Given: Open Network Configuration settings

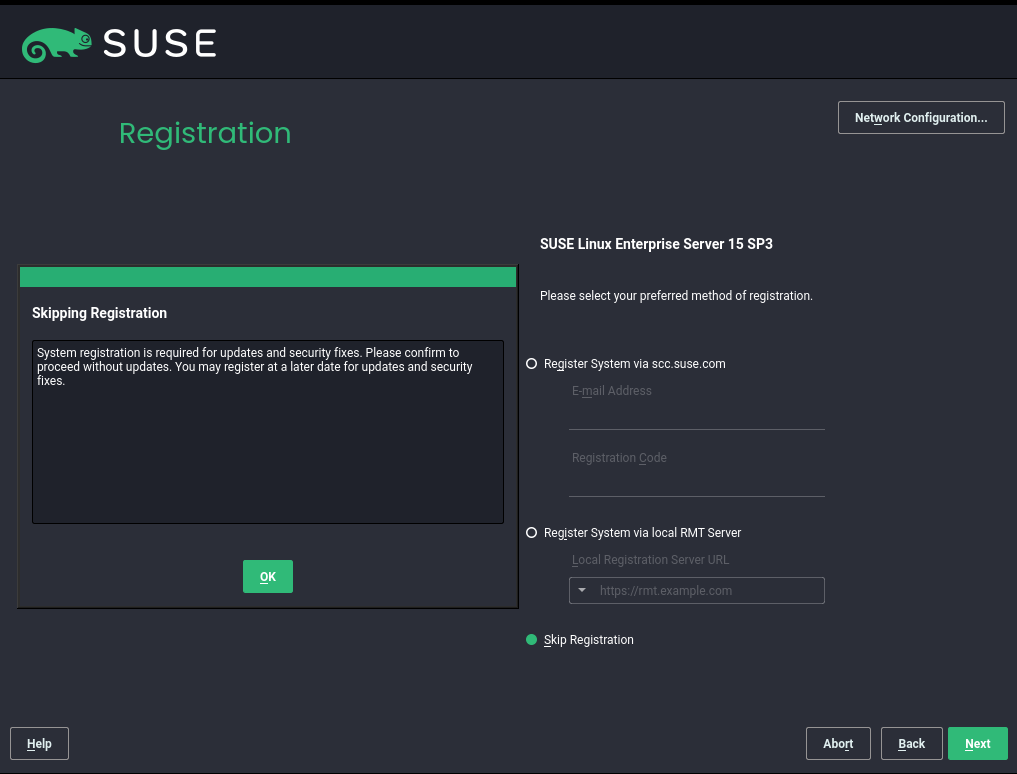Looking at the screenshot, I should (x=920, y=117).
